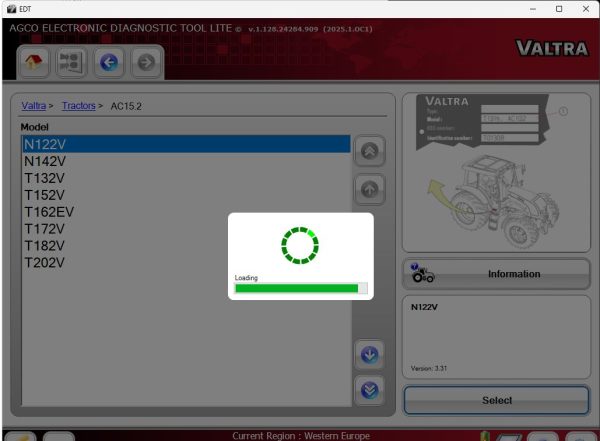Viewport: 600px width, 441px height.
Task: Click the AC15.2 breadcrumb text
Action: pos(126,106)
